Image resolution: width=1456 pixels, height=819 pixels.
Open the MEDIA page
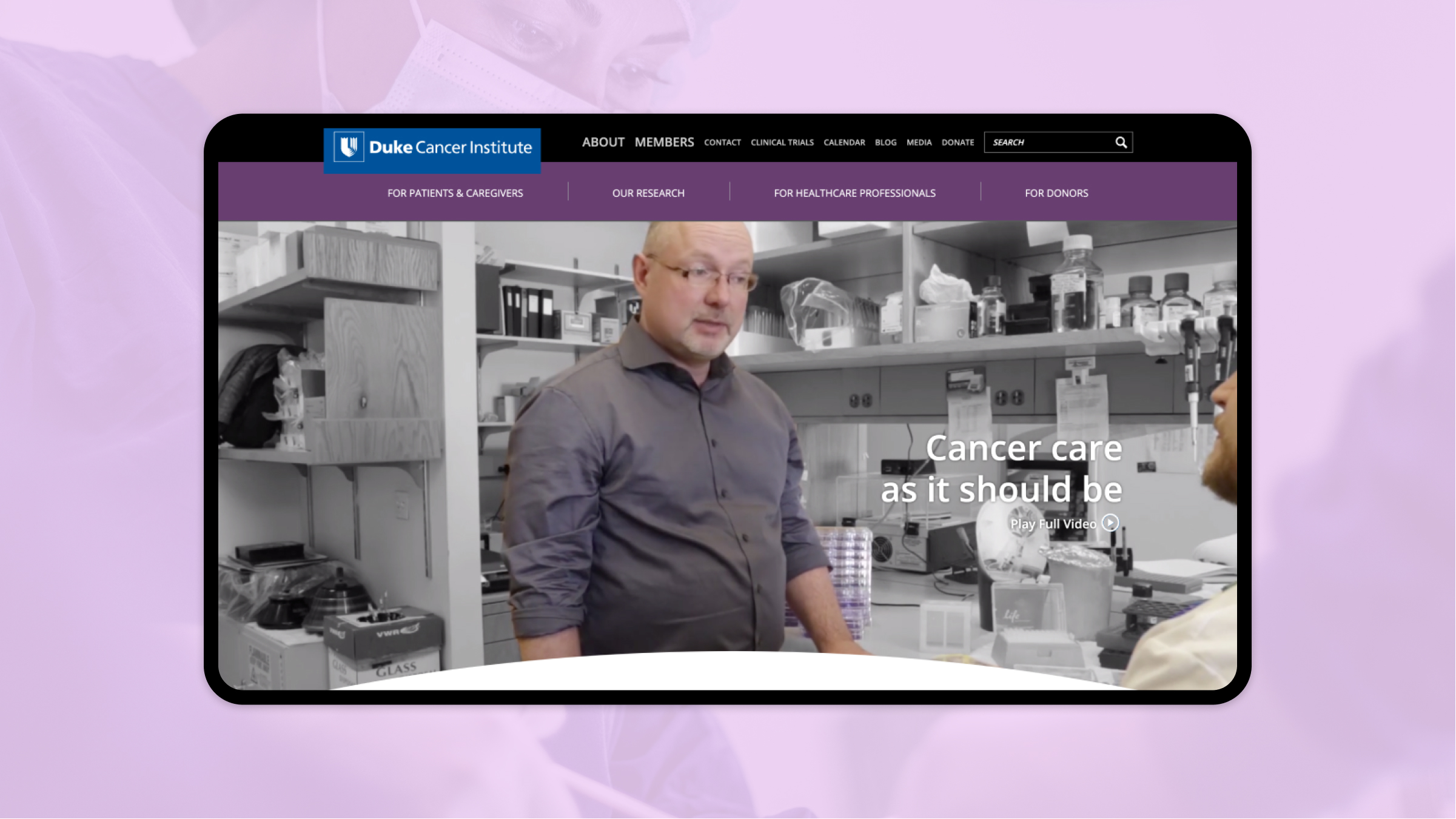coord(919,142)
